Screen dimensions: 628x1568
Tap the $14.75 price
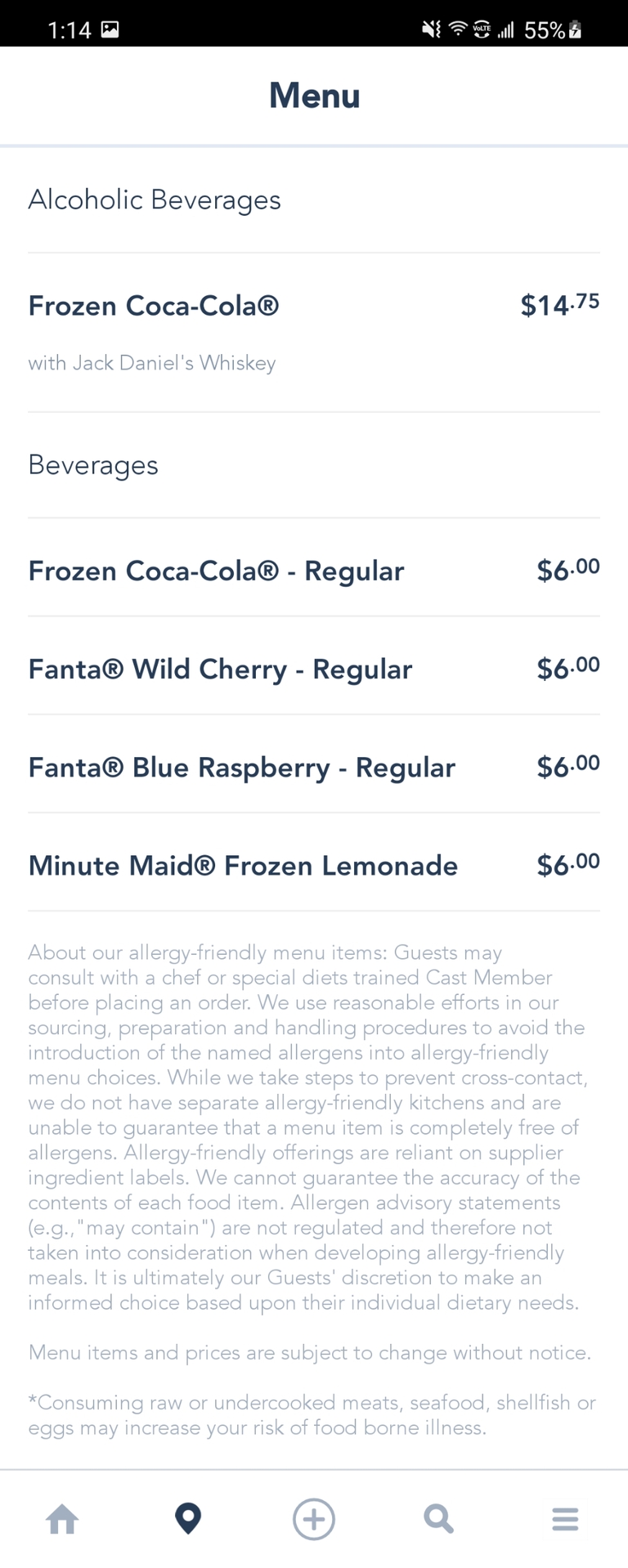click(559, 305)
